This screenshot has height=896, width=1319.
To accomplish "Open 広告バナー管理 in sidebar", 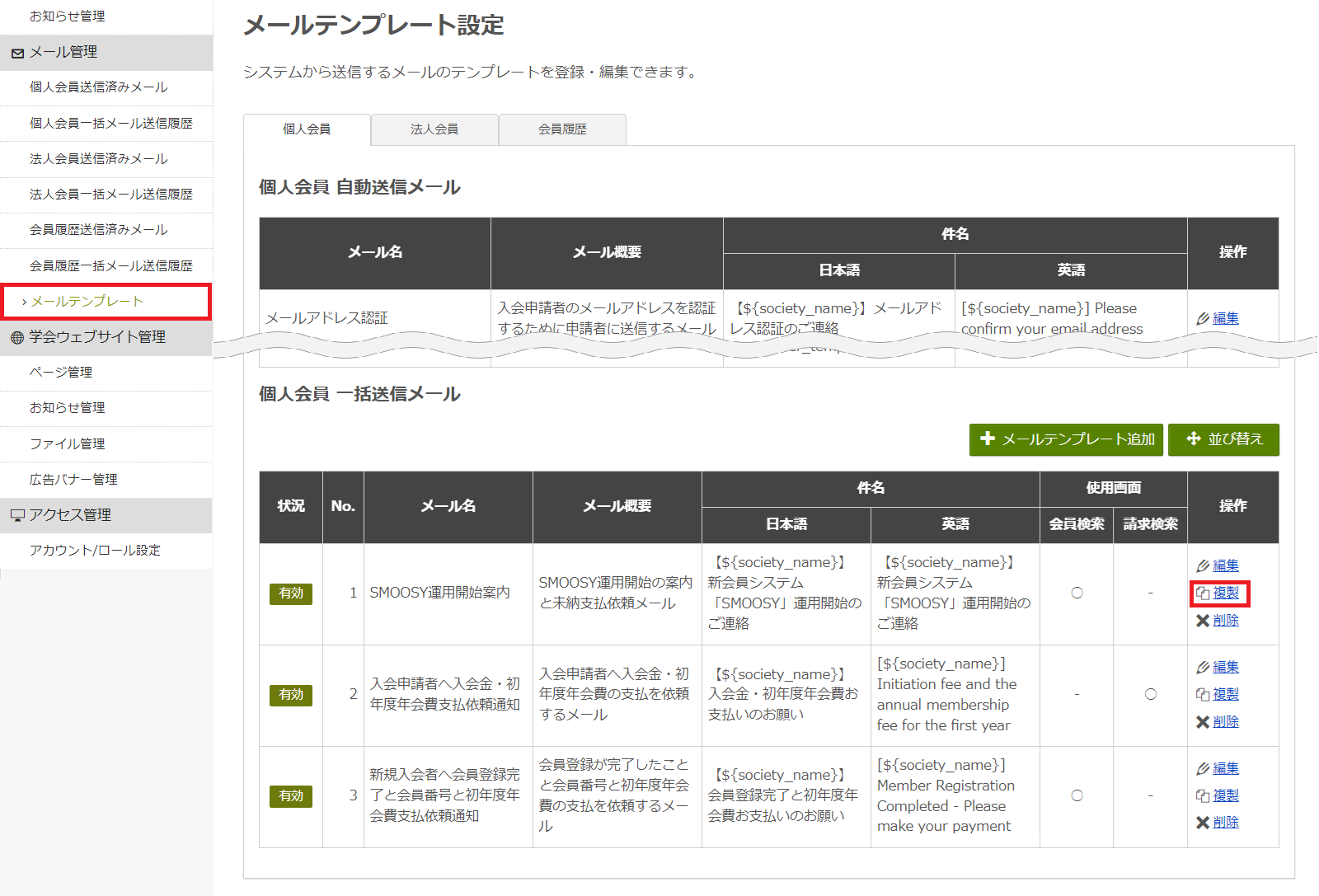I will (106, 479).
